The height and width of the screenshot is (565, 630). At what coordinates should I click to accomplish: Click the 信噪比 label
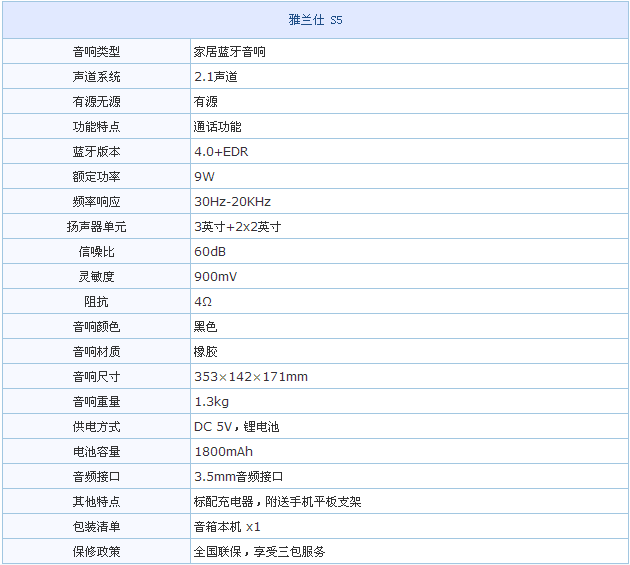pos(96,252)
